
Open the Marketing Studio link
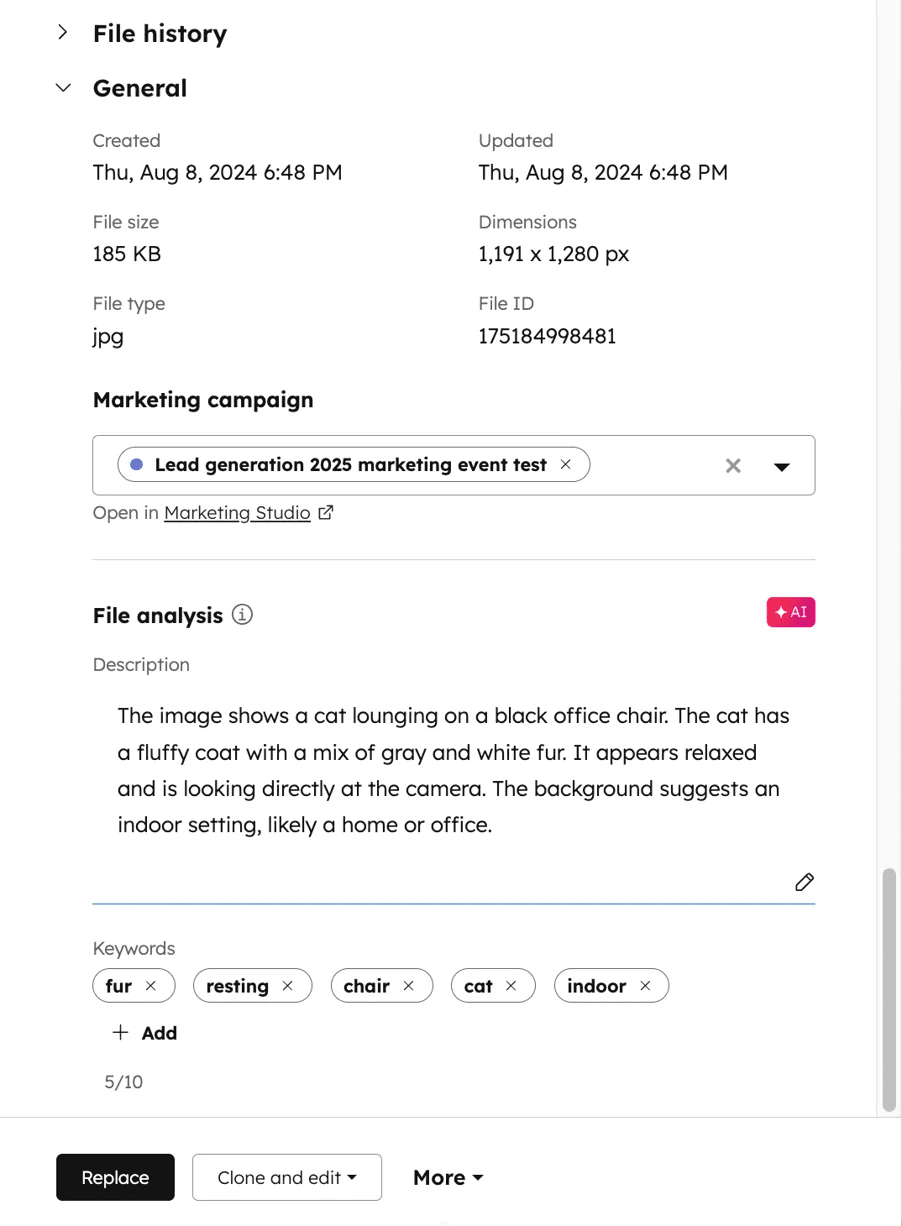(x=237, y=512)
